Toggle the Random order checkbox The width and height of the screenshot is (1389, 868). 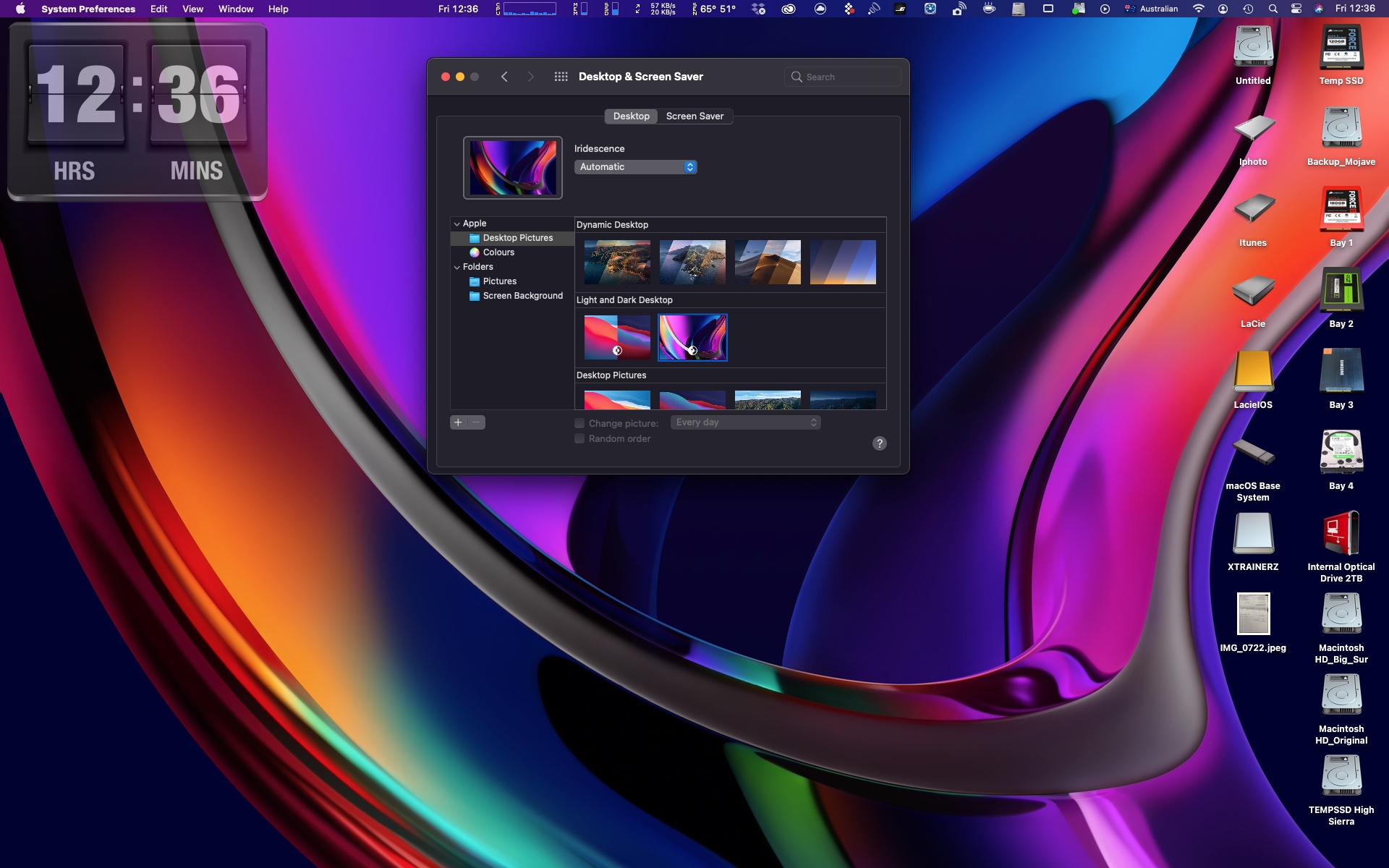579,438
